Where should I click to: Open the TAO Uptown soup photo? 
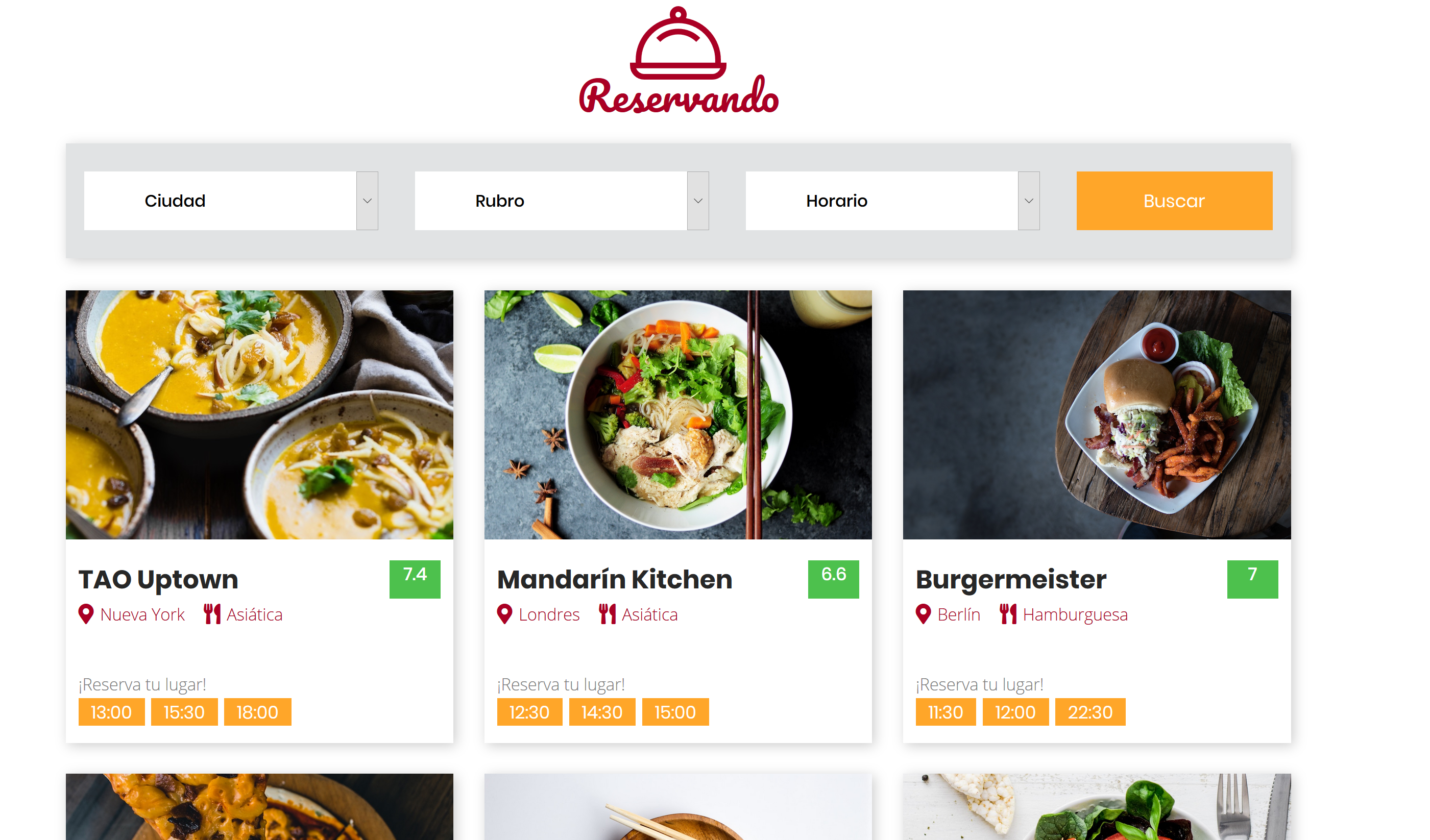click(259, 414)
